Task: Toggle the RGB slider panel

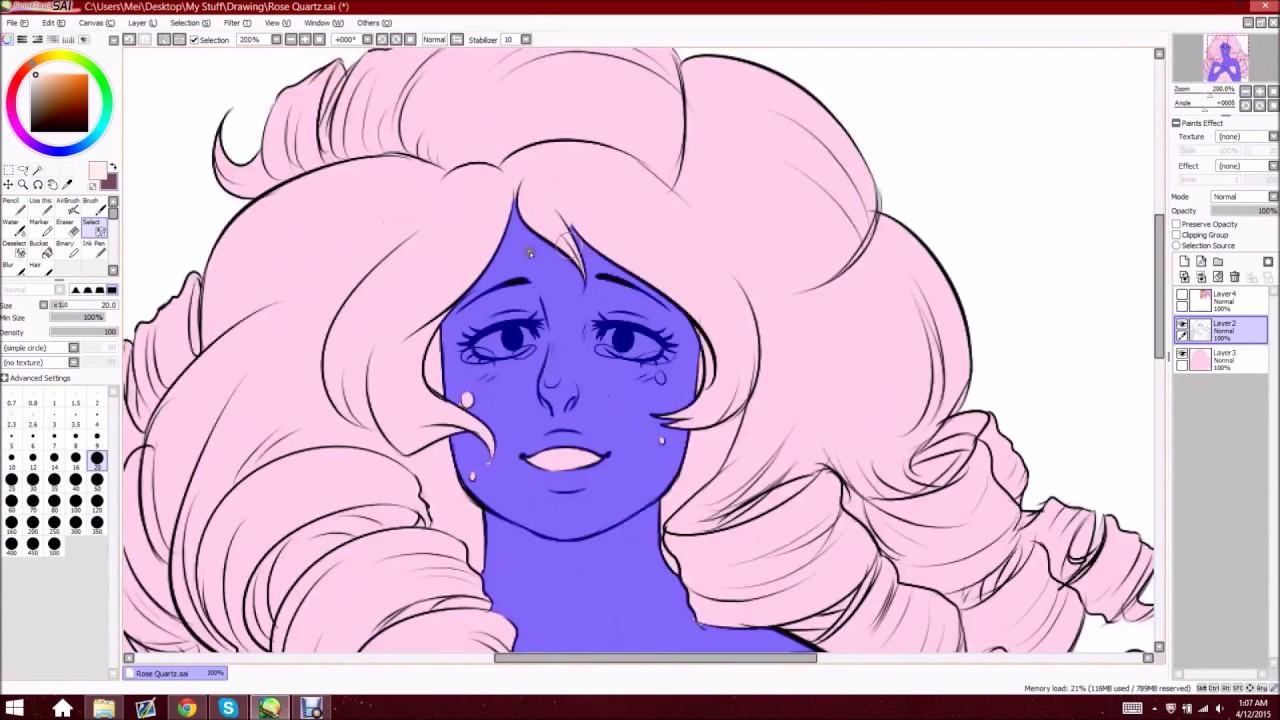Action: tap(22, 39)
